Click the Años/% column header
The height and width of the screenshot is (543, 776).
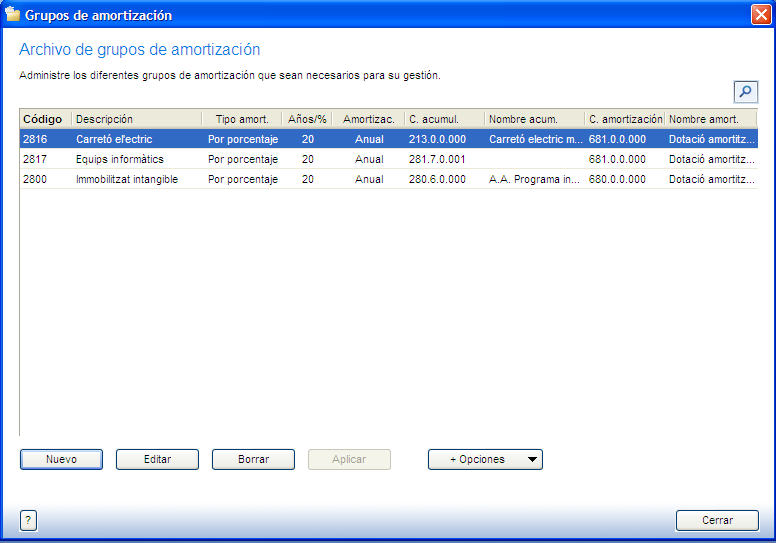[307, 119]
